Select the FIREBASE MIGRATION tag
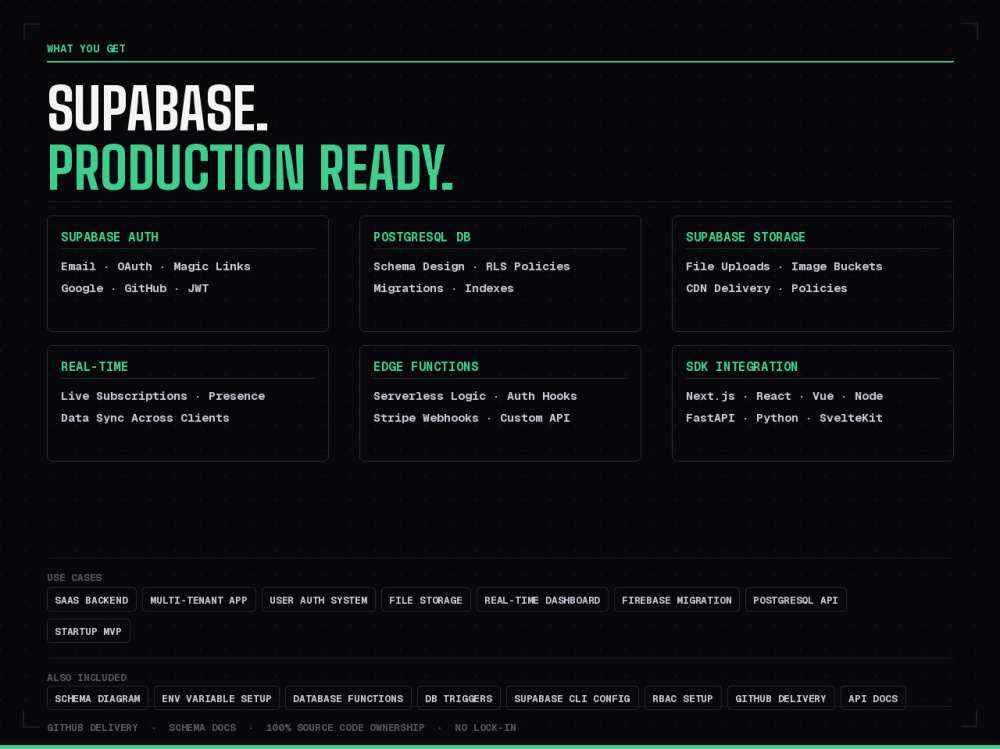 677,600
